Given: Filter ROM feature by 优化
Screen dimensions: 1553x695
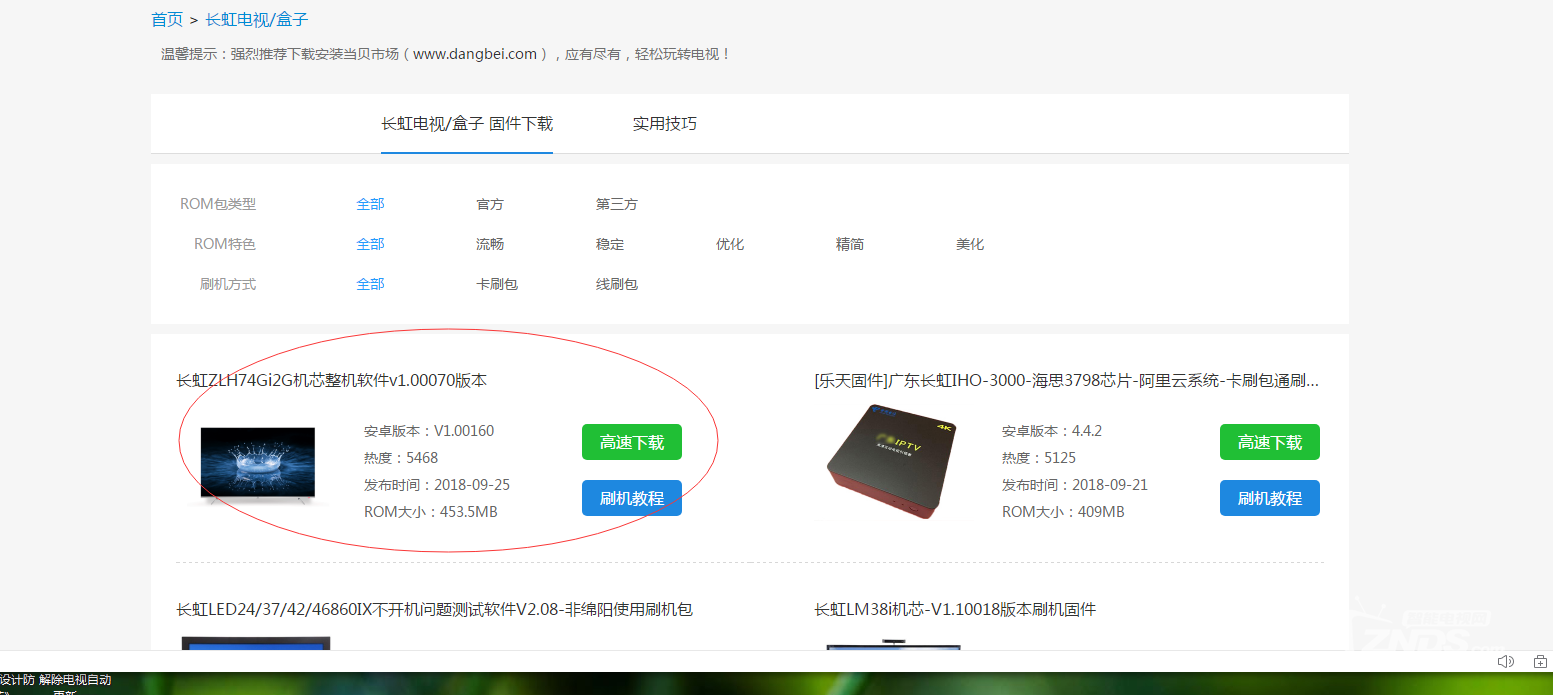Looking at the screenshot, I should pyautogui.click(x=730, y=244).
